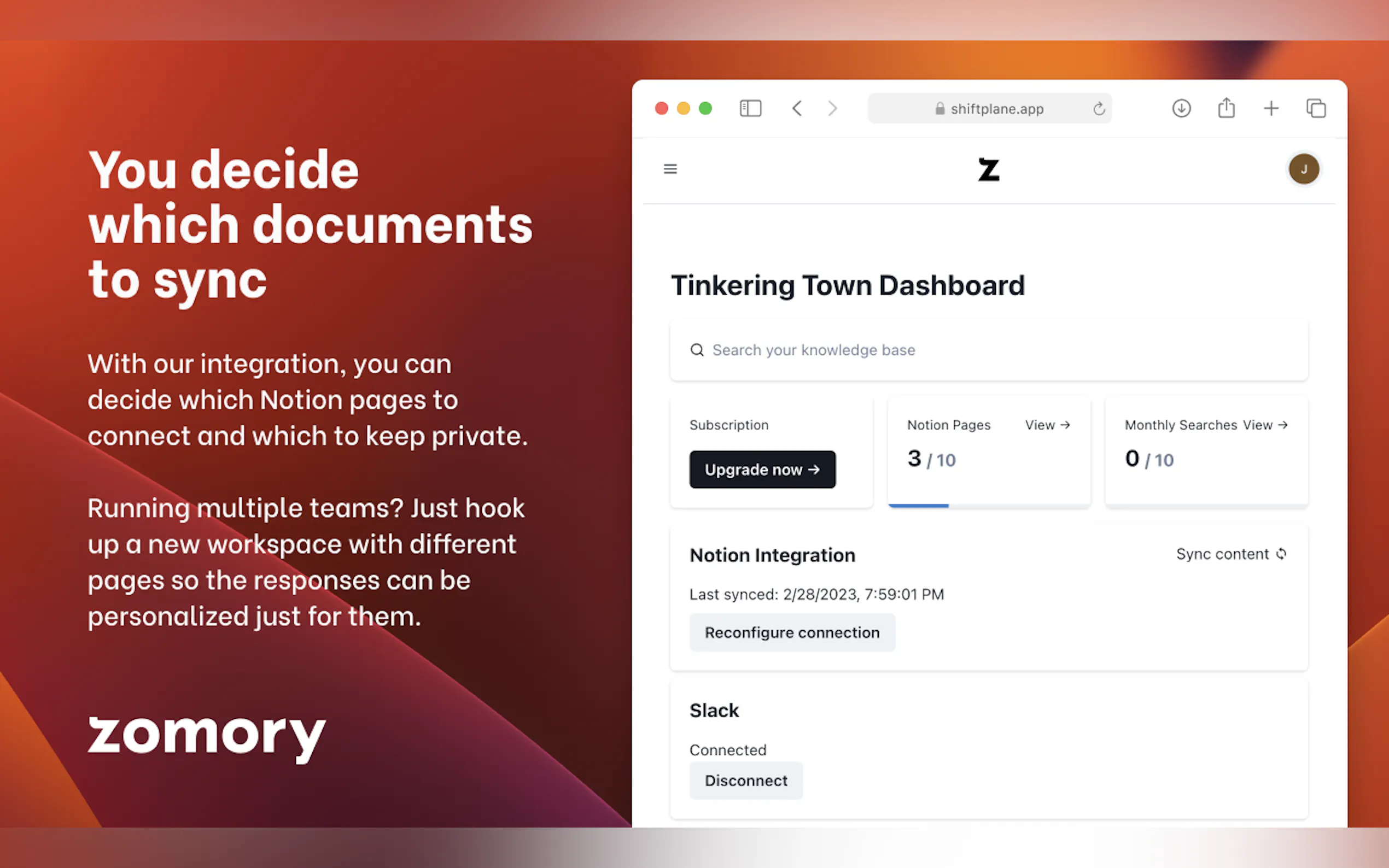Click the knowledge base search field

pos(988,350)
